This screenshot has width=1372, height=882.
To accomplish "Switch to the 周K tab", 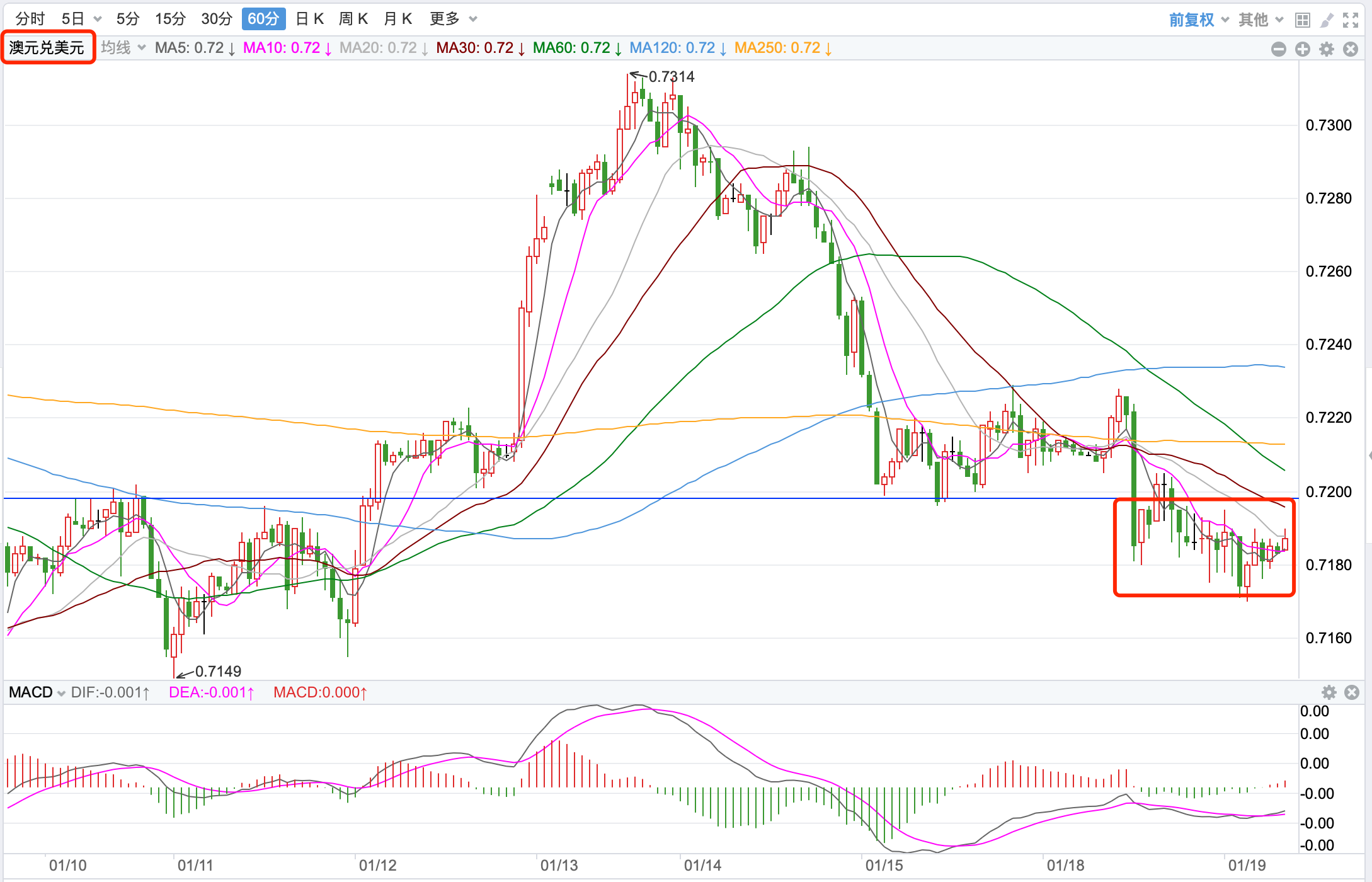I will click(x=353, y=19).
